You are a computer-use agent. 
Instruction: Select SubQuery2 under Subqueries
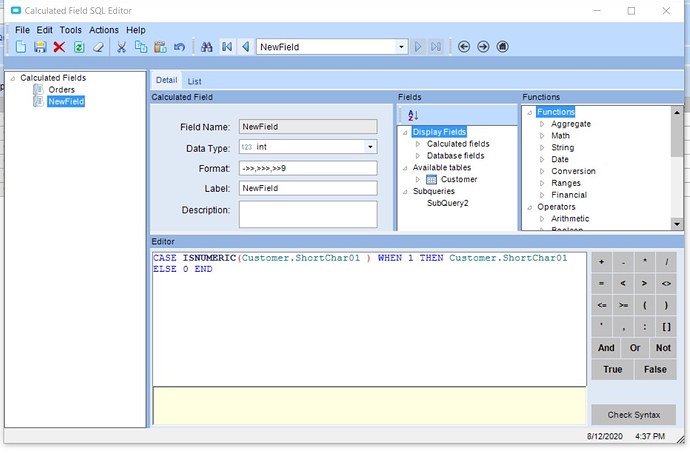click(x=448, y=203)
